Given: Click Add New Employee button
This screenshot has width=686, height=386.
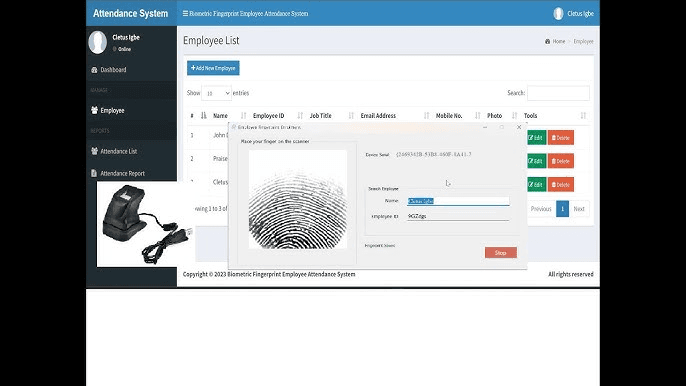Looking at the screenshot, I should tap(213, 68).
